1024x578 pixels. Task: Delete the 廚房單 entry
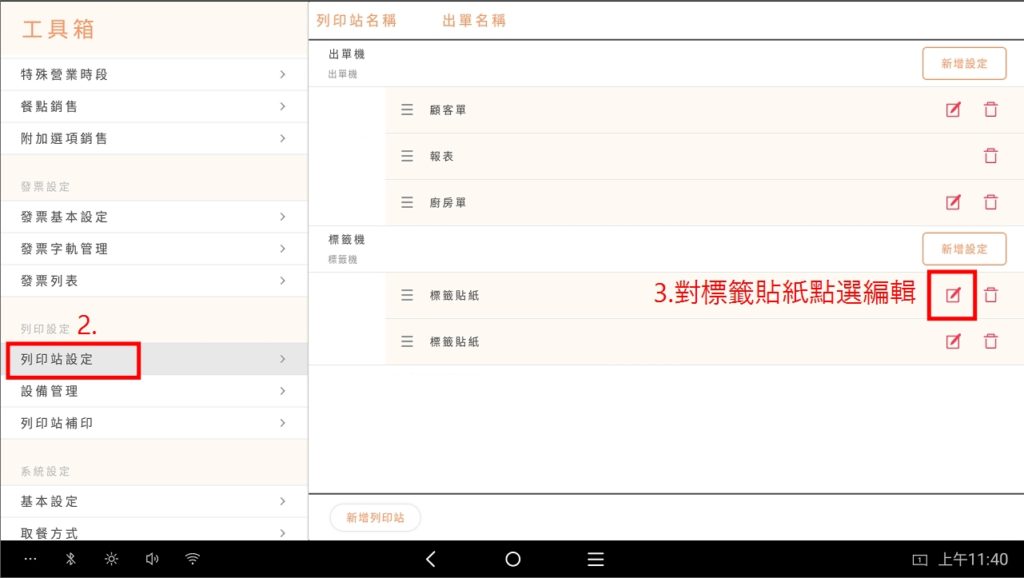(990, 202)
